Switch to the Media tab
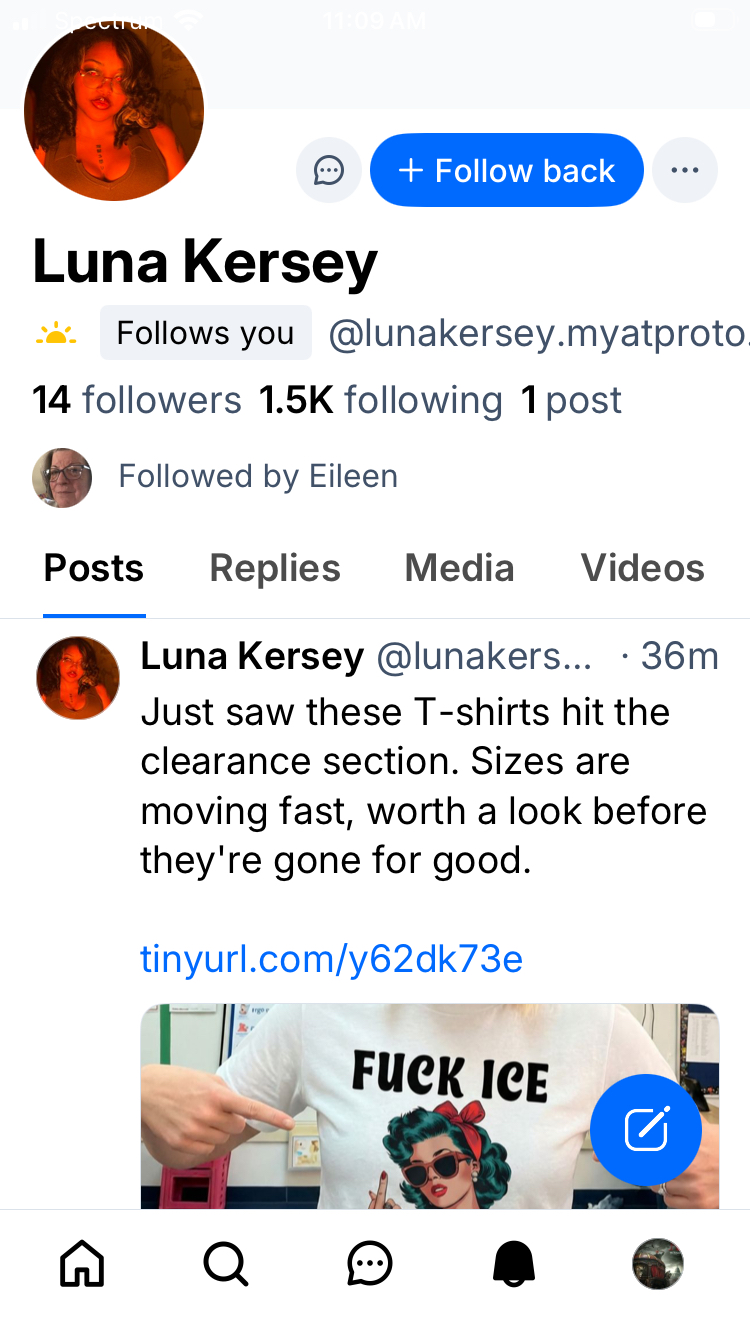 click(x=459, y=568)
